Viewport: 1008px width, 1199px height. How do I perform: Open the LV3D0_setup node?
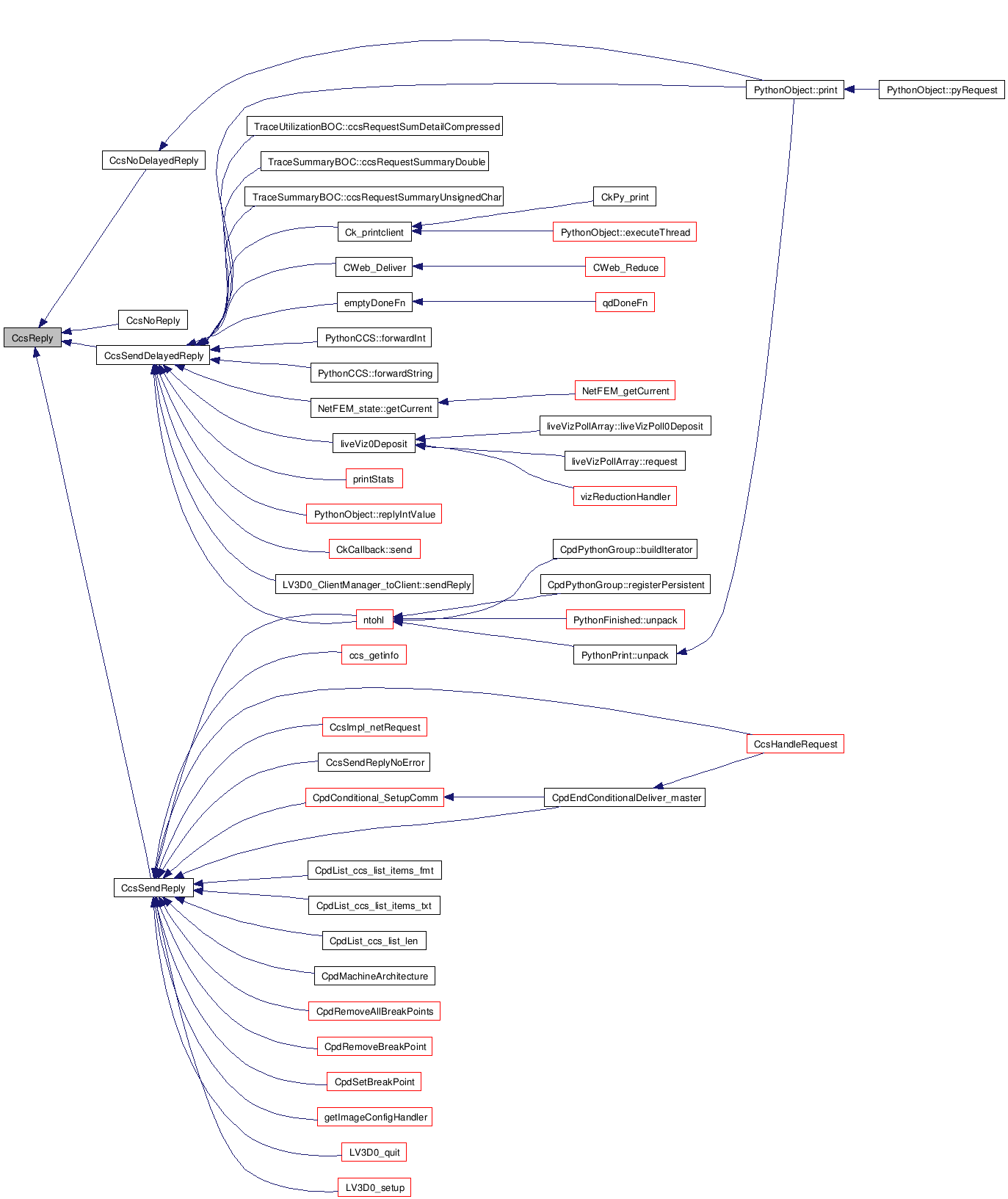[x=374, y=1188]
